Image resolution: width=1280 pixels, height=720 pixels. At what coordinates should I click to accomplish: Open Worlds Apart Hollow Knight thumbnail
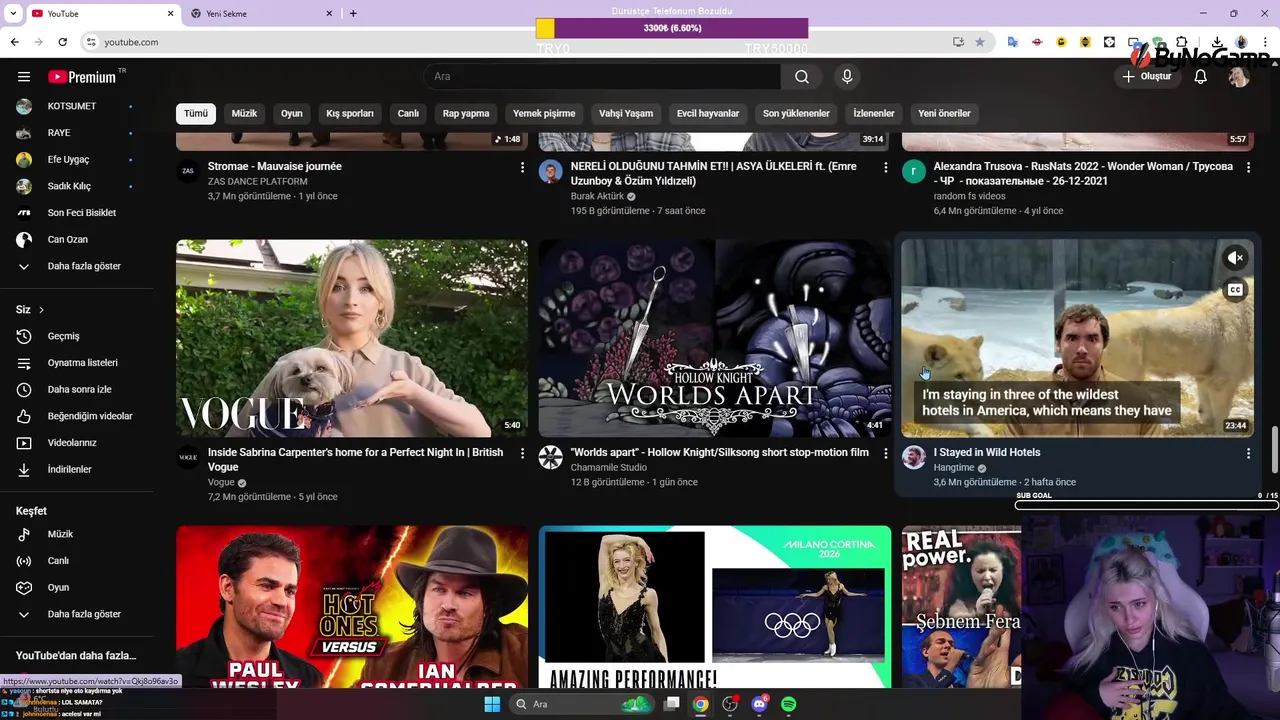point(715,338)
